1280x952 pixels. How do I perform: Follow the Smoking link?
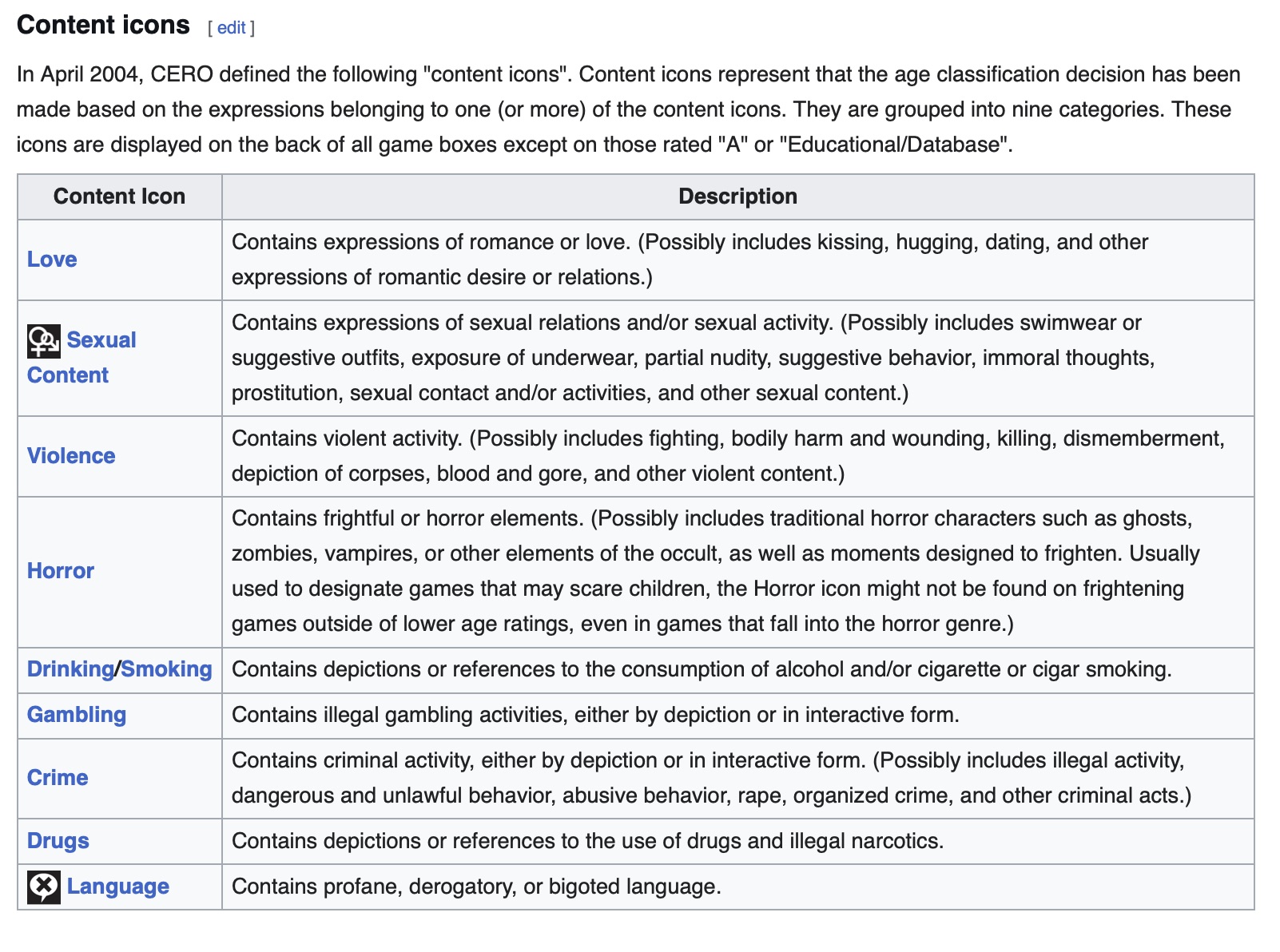[x=166, y=669]
